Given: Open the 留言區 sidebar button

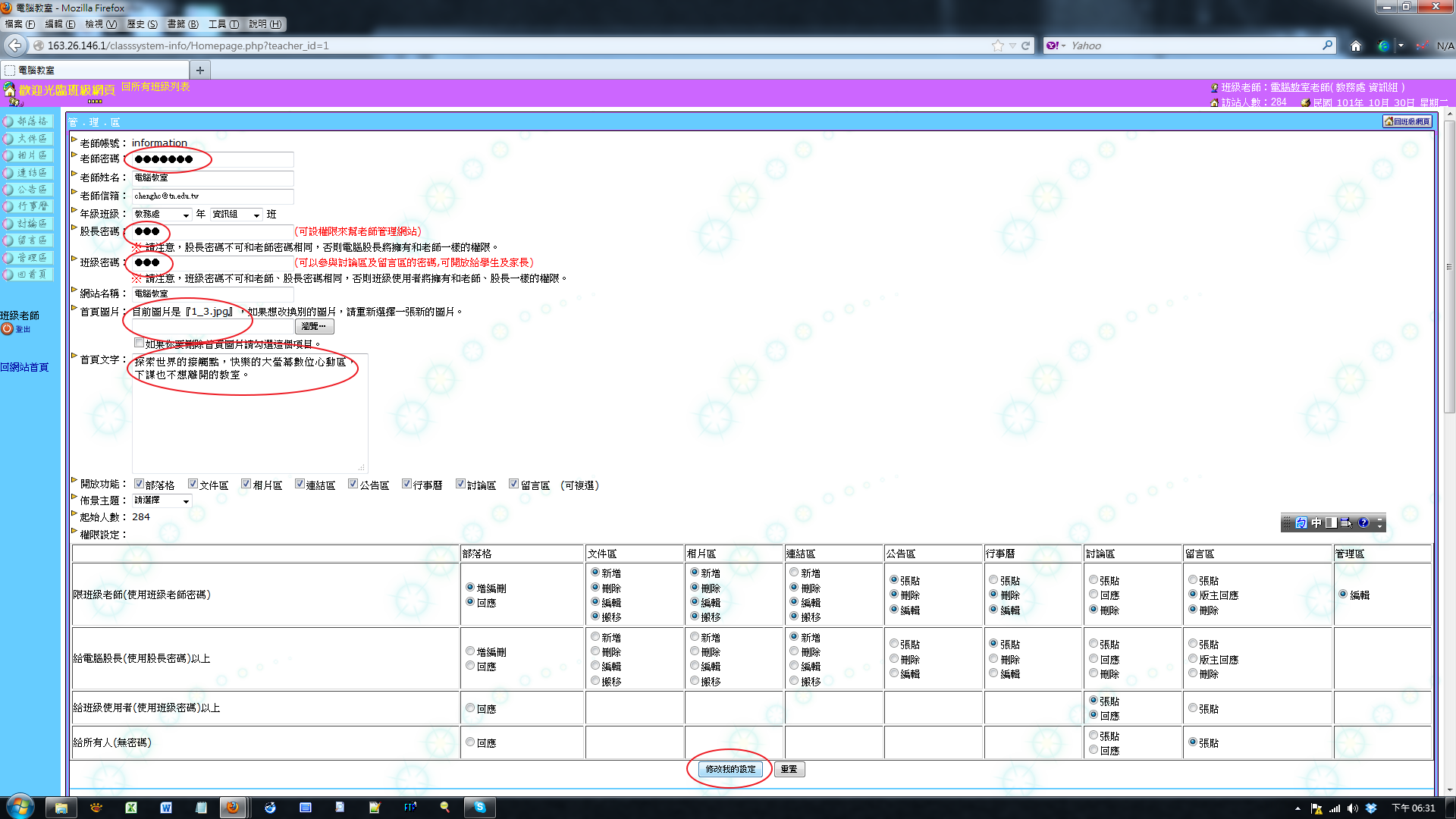Looking at the screenshot, I should pos(27,240).
